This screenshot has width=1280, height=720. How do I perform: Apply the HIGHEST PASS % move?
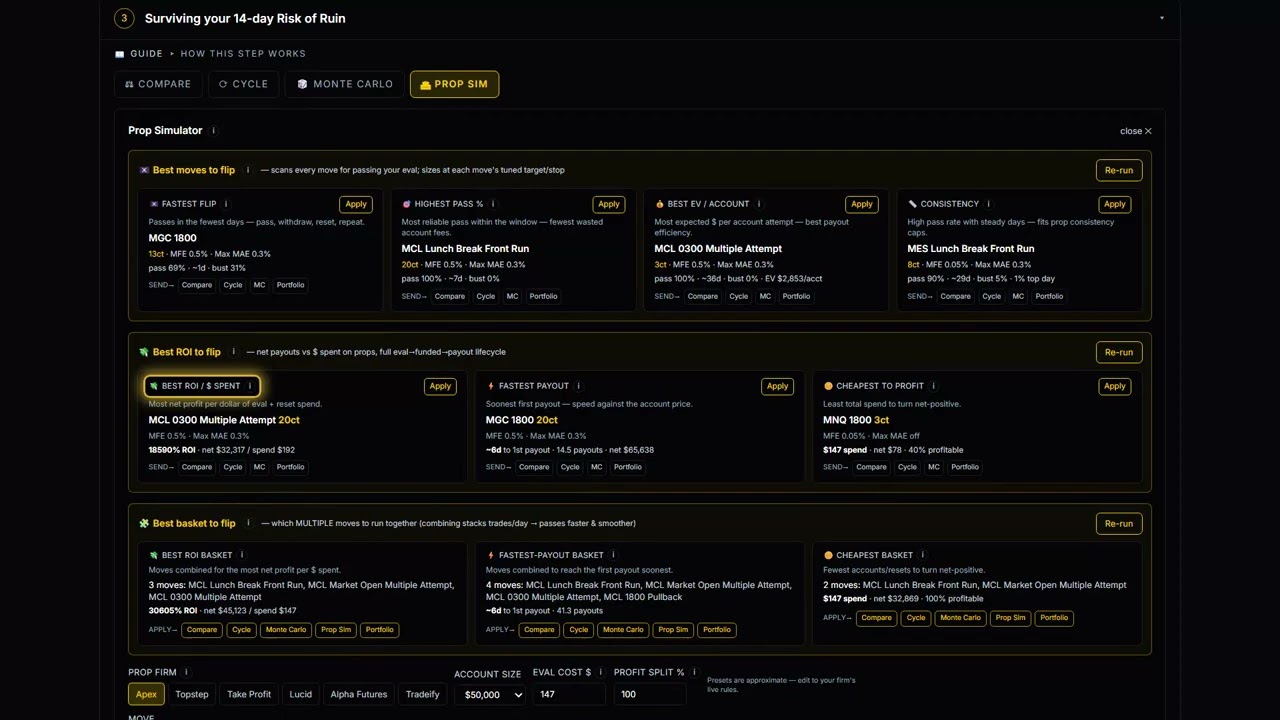(609, 204)
